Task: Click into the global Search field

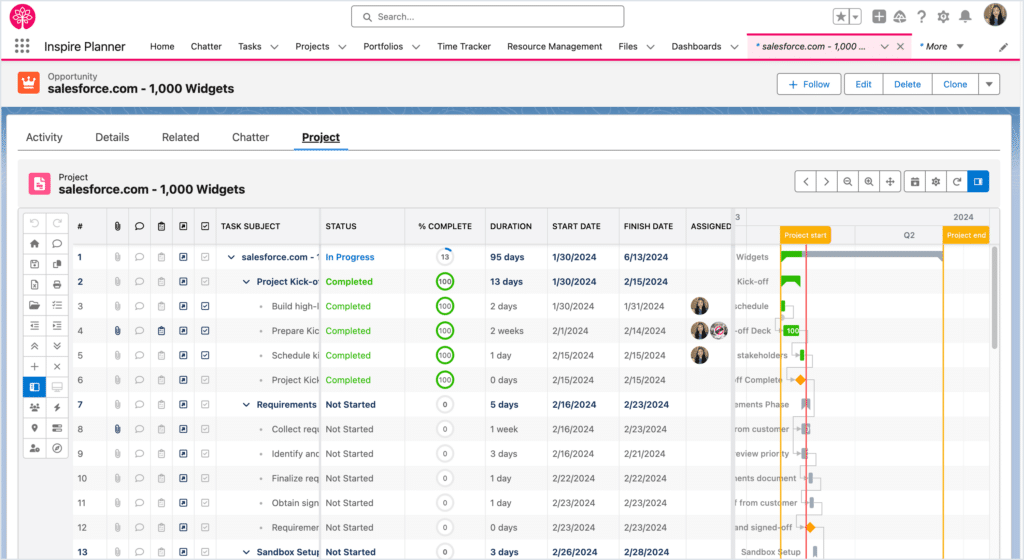Action: coord(487,16)
